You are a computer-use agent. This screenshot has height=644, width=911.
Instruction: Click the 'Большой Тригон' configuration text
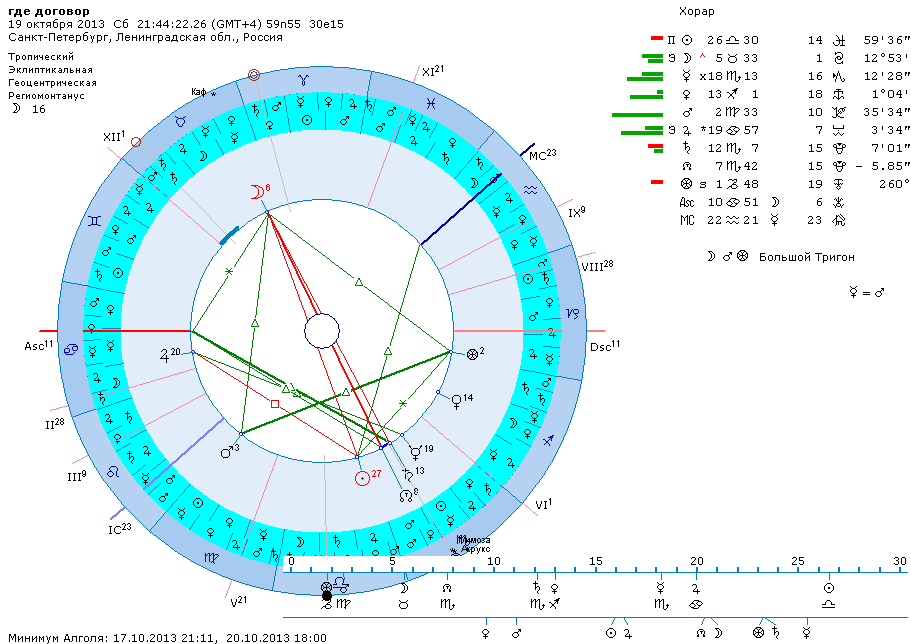tap(807, 257)
